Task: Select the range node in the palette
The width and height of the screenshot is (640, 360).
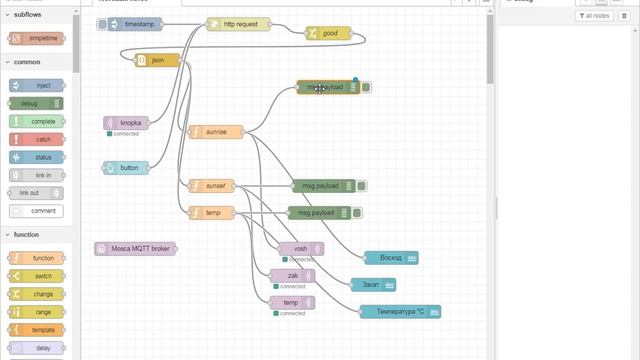Action: [x=36, y=312]
